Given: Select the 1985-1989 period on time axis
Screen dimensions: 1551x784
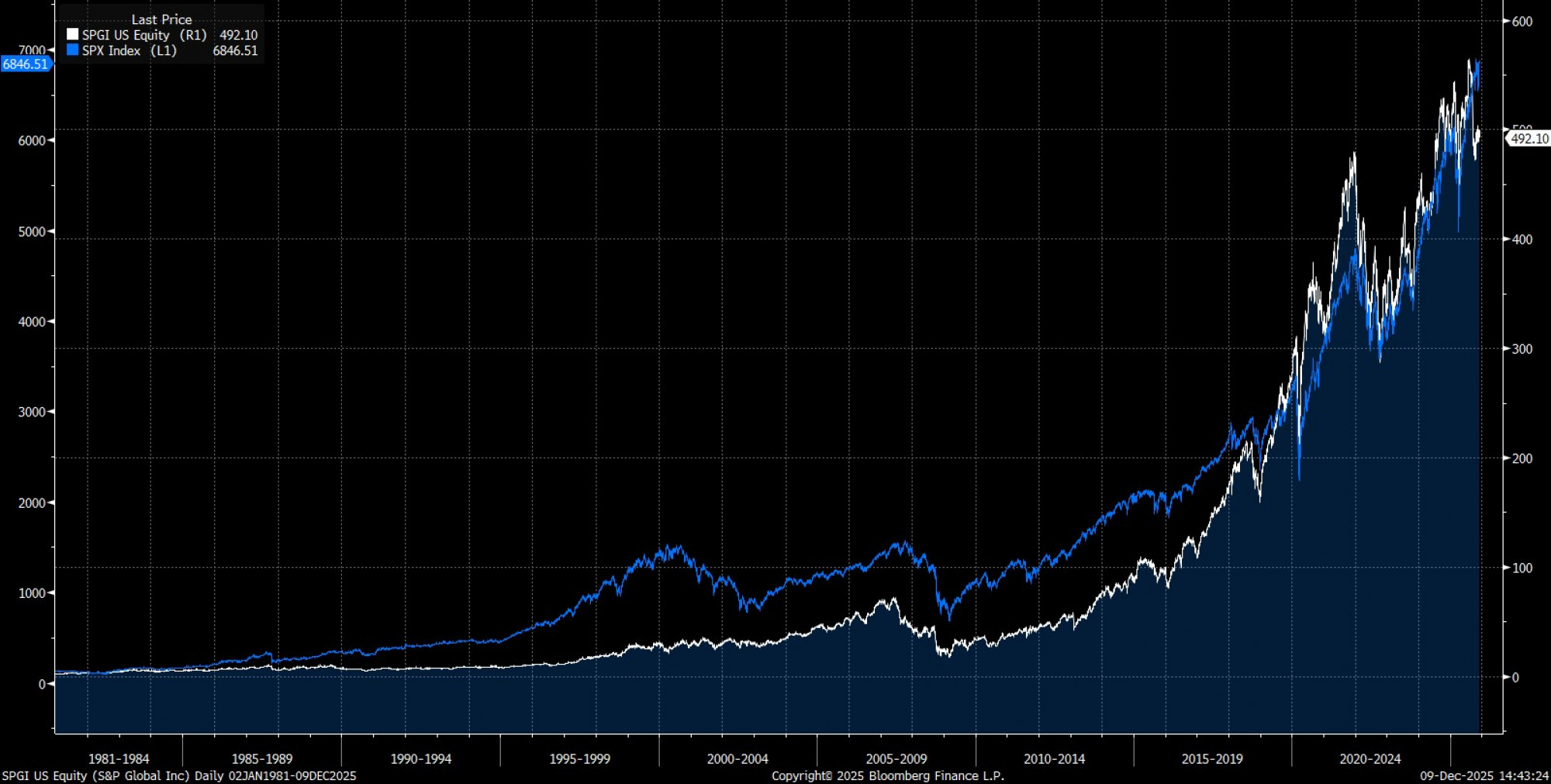Looking at the screenshot, I should coord(262,758).
